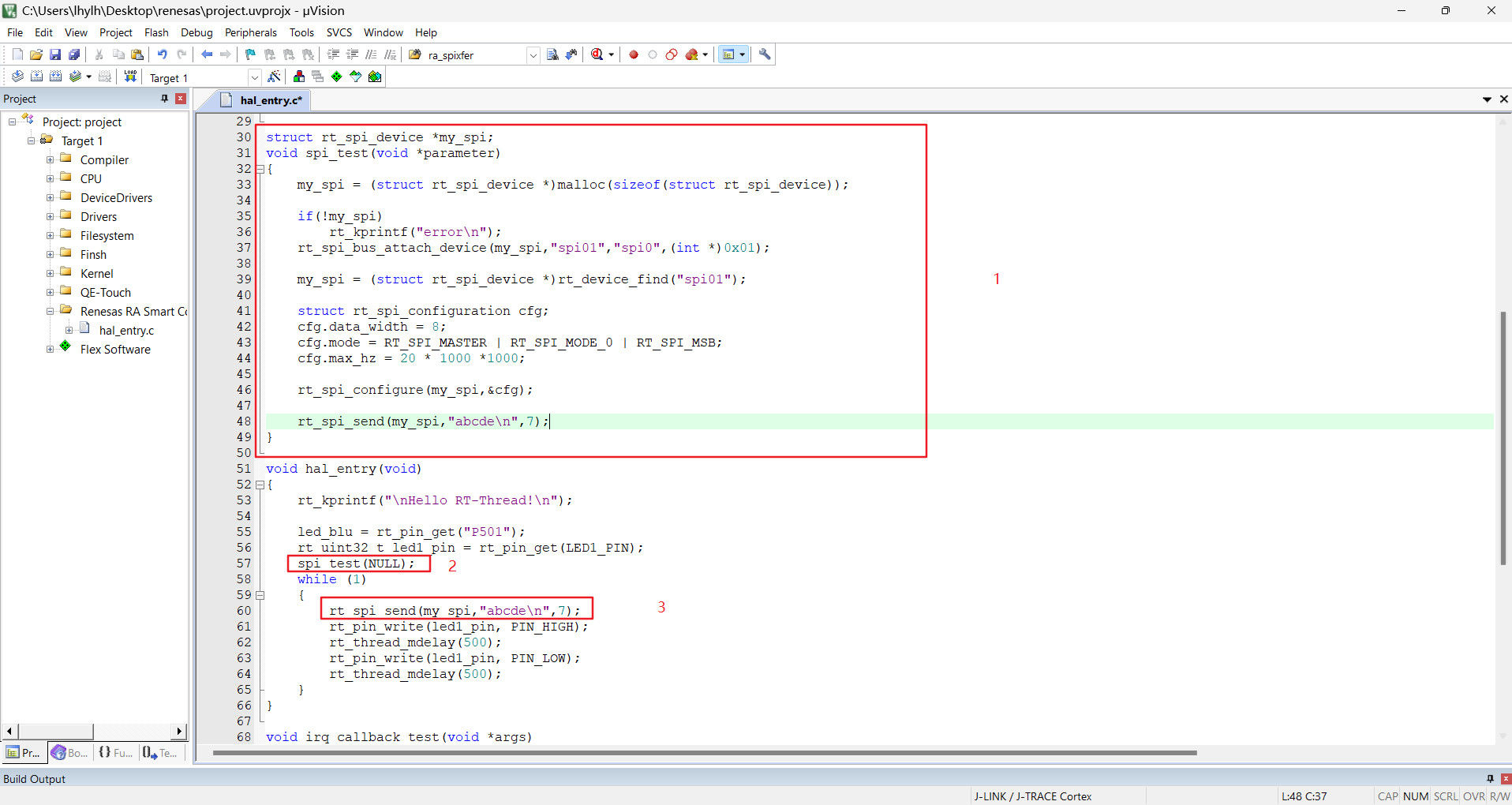This screenshot has width=1512, height=805.
Task: Toggle insert/remove breakpoint red dot
Action: tap(634, 54)
